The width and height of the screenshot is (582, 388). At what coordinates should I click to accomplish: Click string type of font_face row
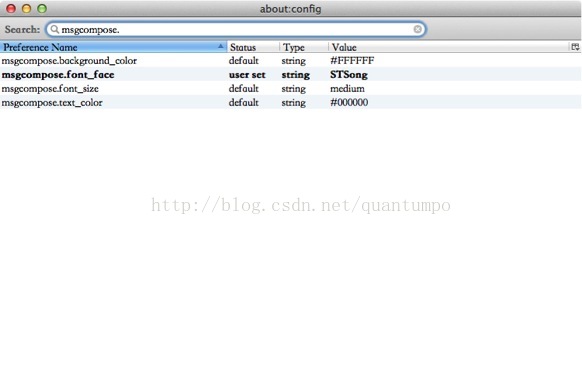point(295,75)
